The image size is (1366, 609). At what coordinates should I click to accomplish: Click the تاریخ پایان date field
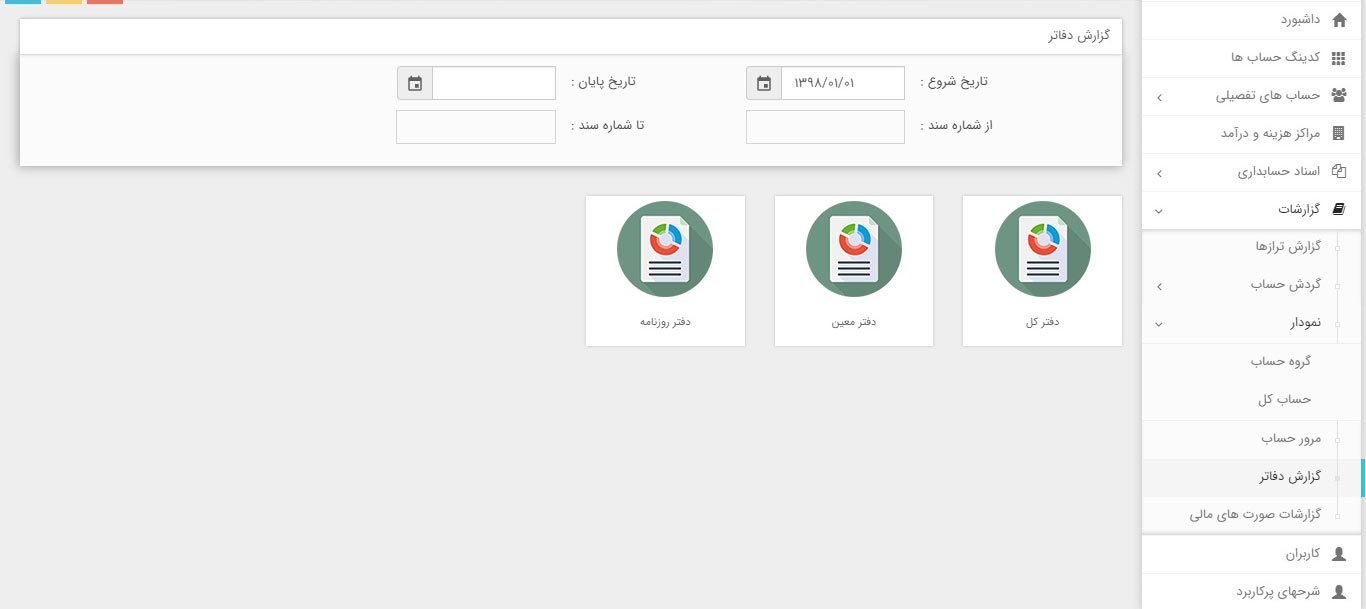pyautogui.click(x=493, y=83)
